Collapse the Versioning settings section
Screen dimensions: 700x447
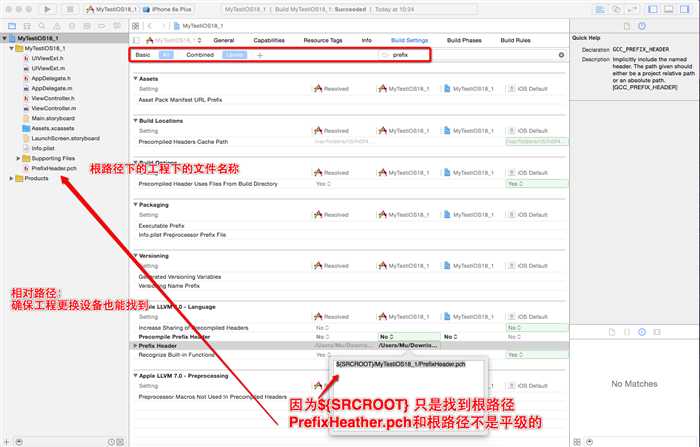[135, 255]
